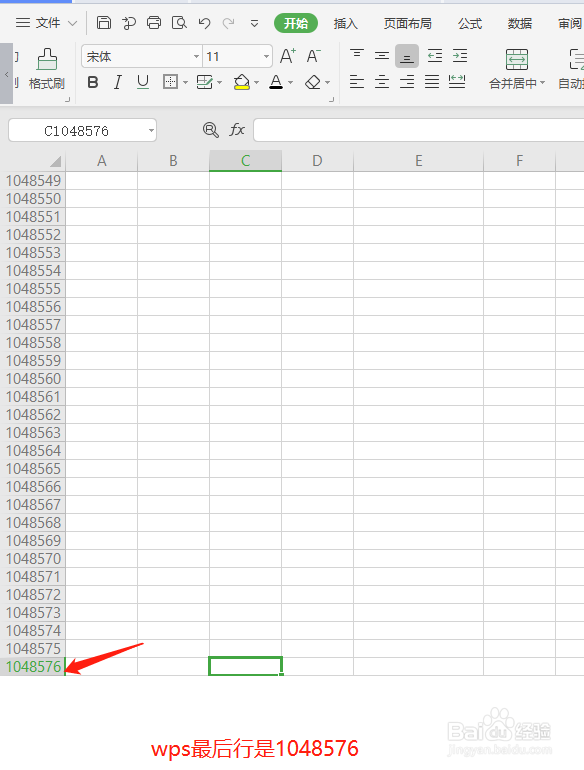Image resolution: width=584 pixels, height=770 pixels.
Task: Expand quick access toolbar options
Action: coord(254,24)
